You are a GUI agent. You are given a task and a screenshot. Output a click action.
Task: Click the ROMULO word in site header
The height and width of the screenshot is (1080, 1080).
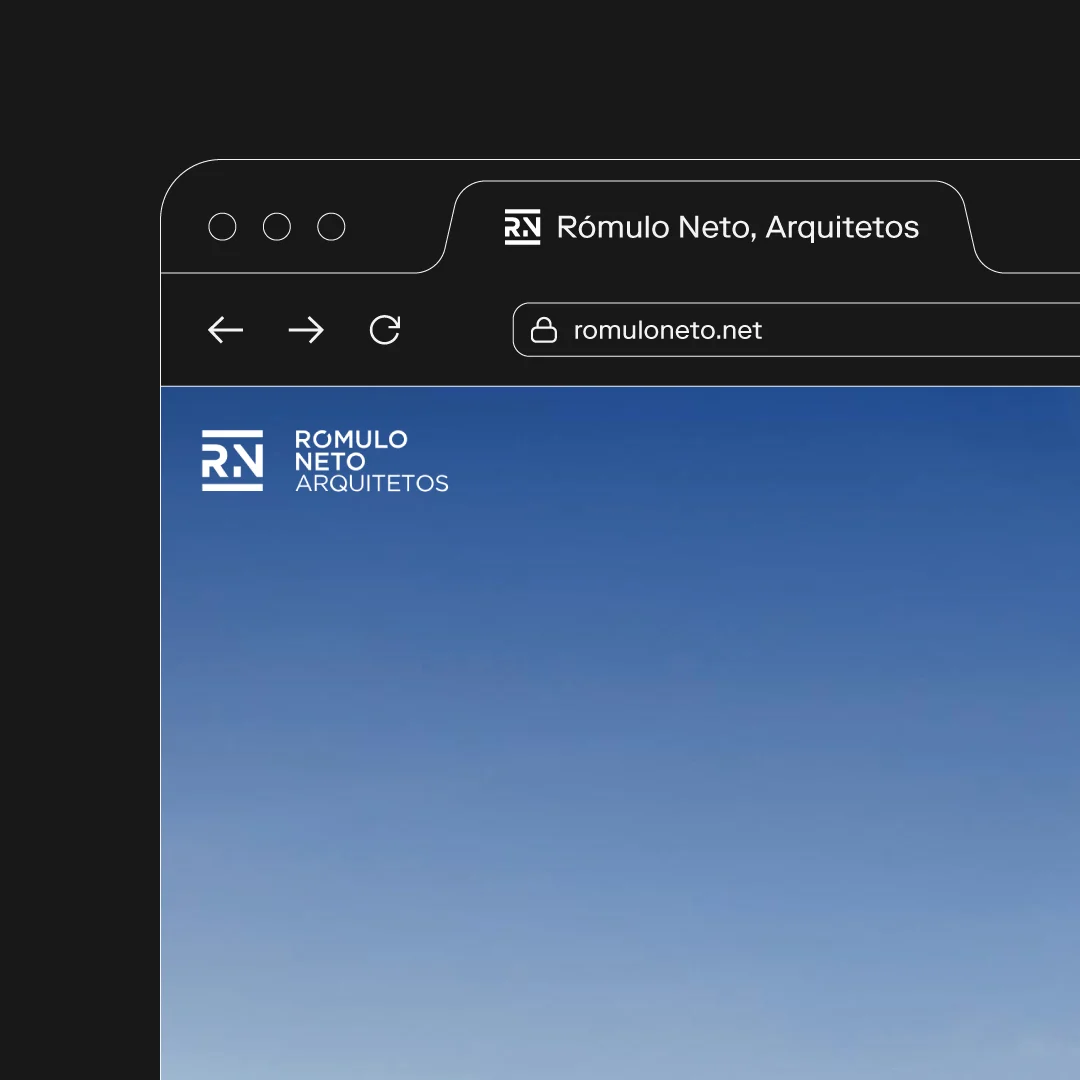tap(351, 439)
